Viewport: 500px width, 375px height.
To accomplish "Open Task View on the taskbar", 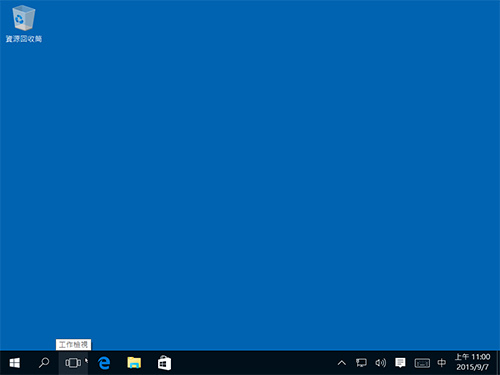I will pyautogui.click(x=73, y=363).
